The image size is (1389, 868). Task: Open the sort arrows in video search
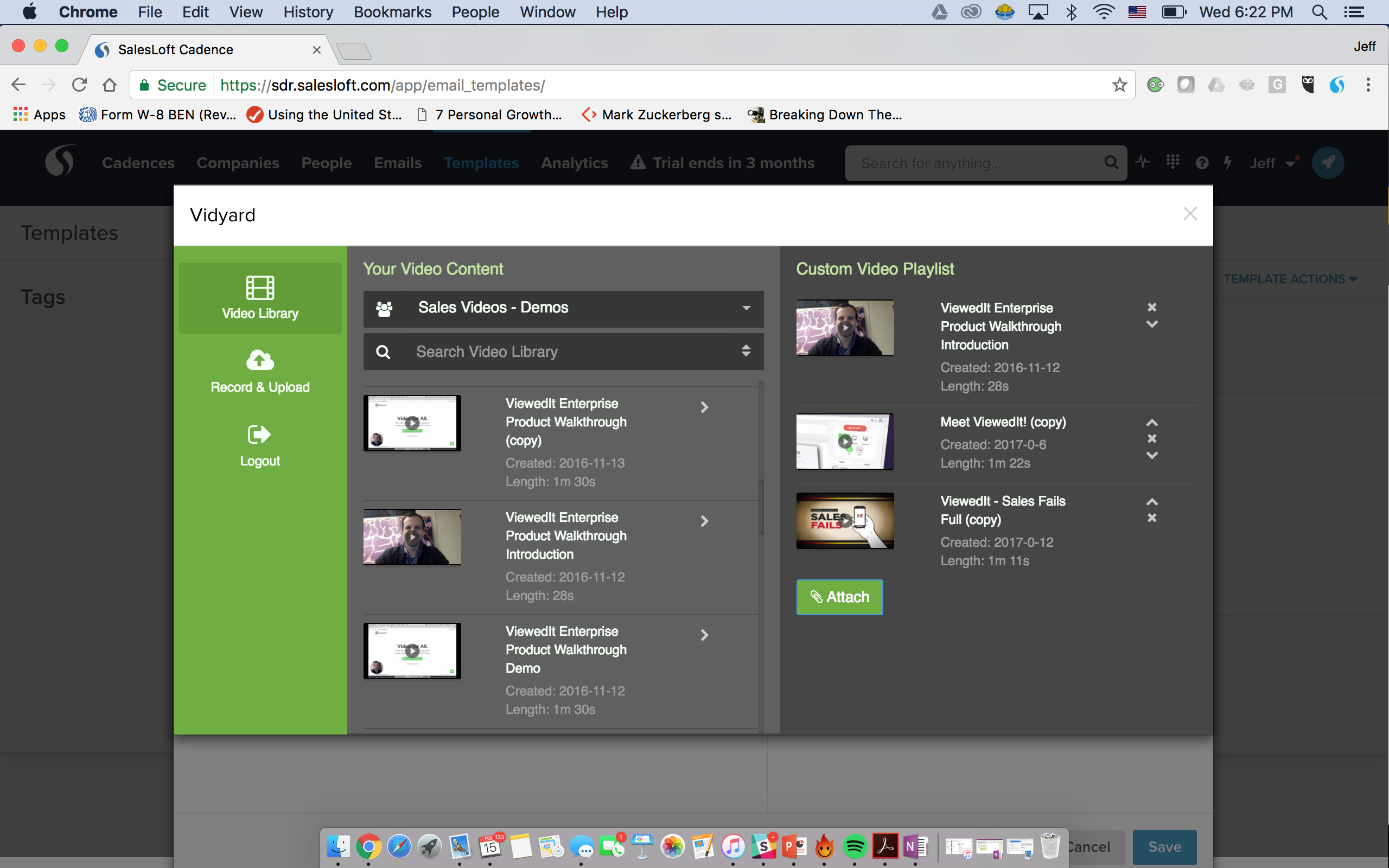(x=746, y=351)
